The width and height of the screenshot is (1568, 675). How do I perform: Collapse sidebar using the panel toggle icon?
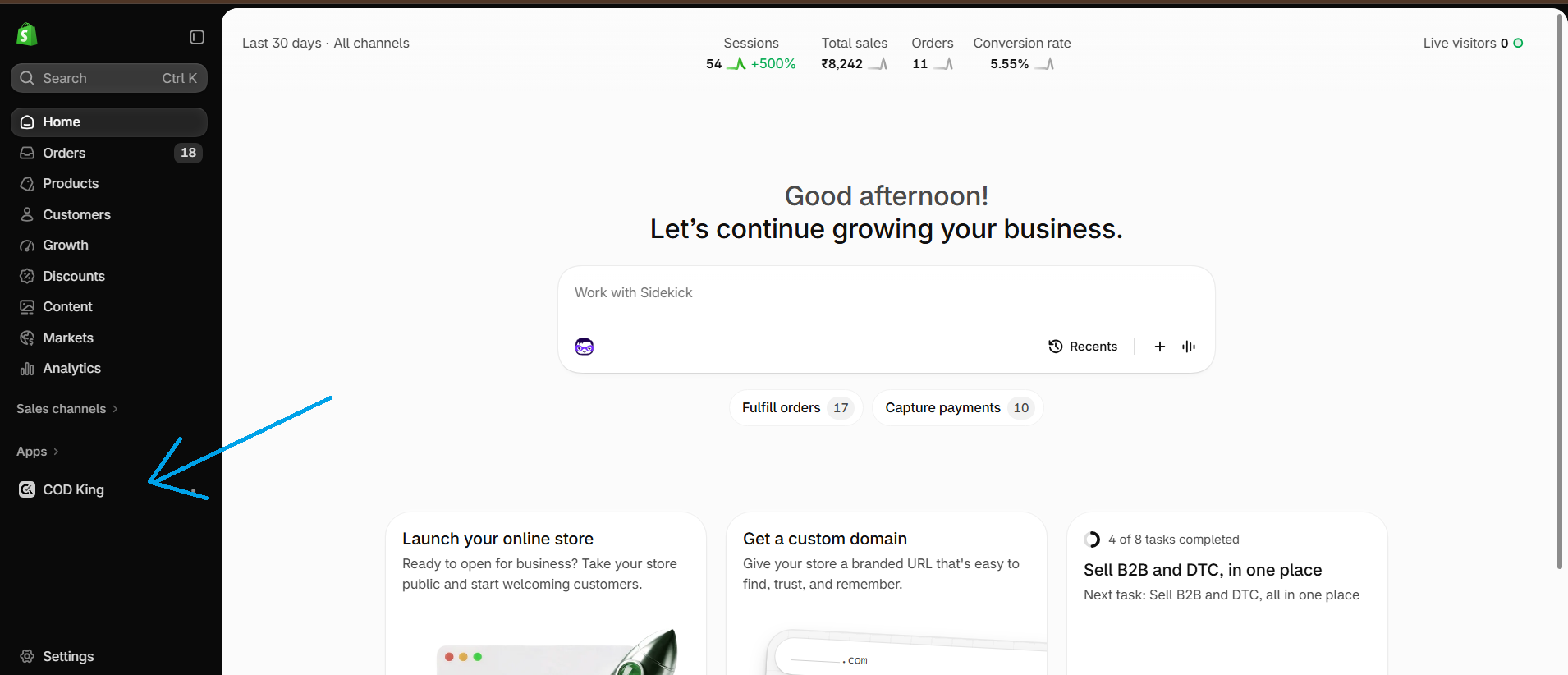point(197,37)
